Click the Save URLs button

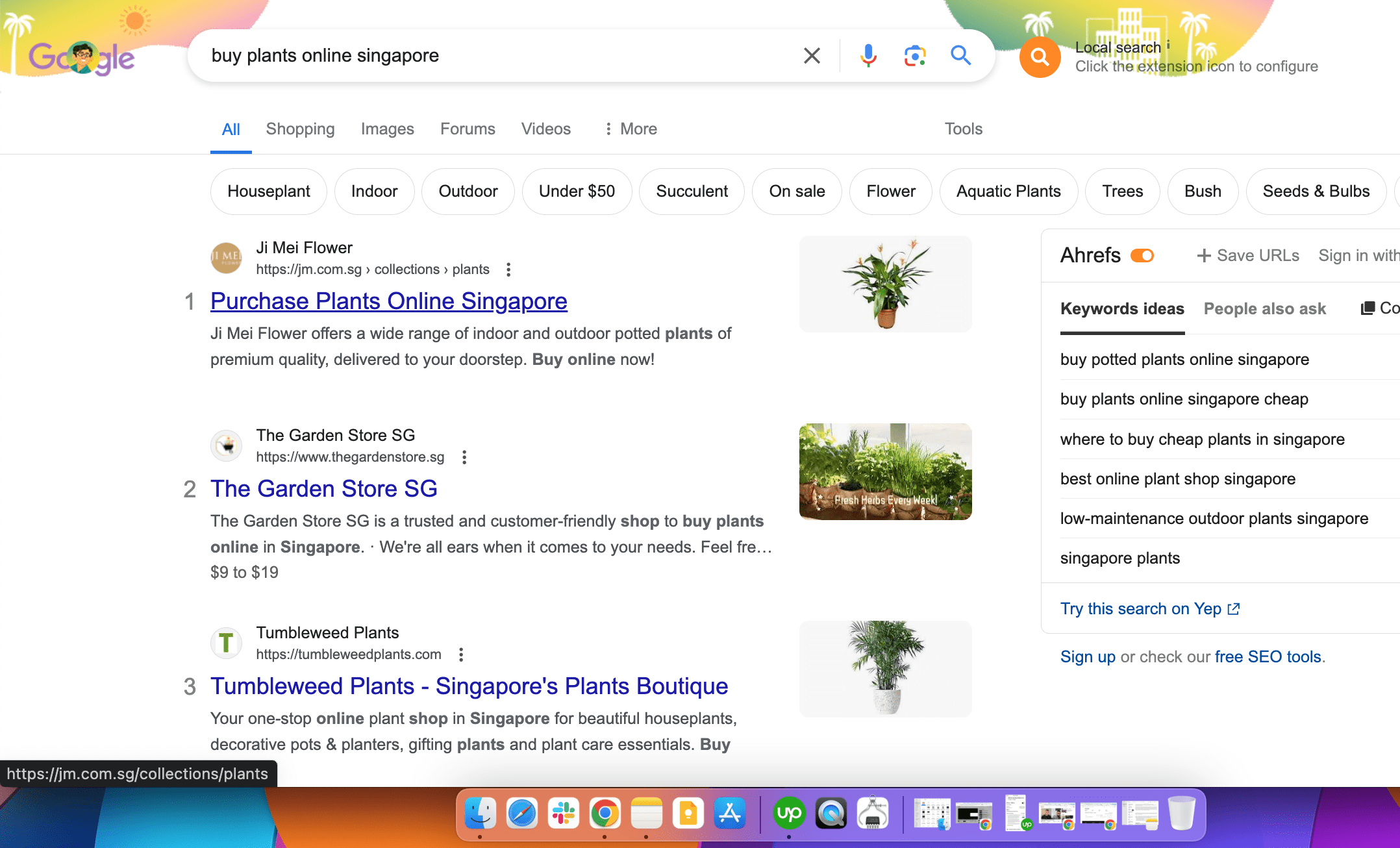pos(1248,255)
